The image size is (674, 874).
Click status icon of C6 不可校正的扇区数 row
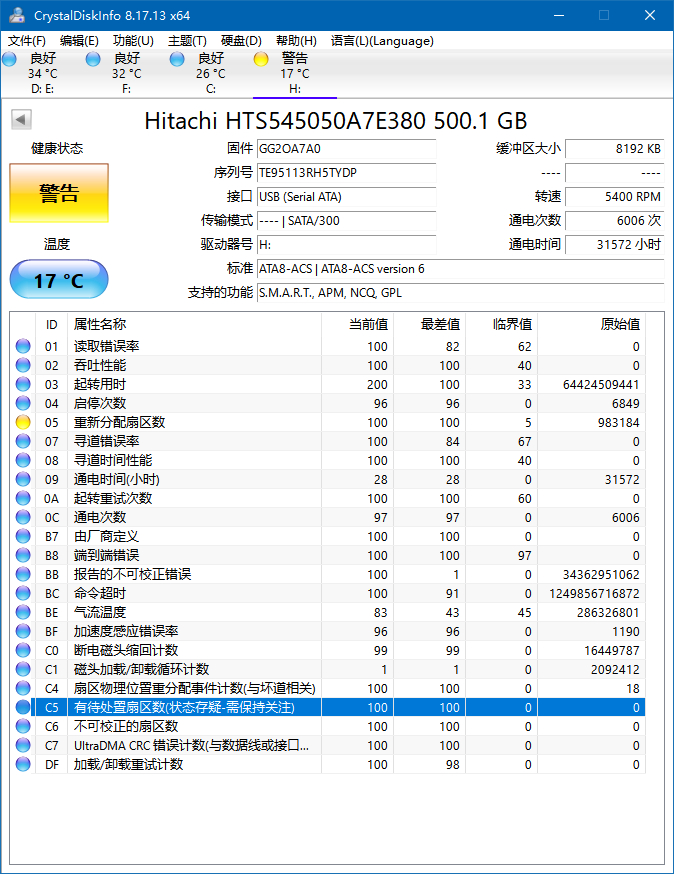23,726
